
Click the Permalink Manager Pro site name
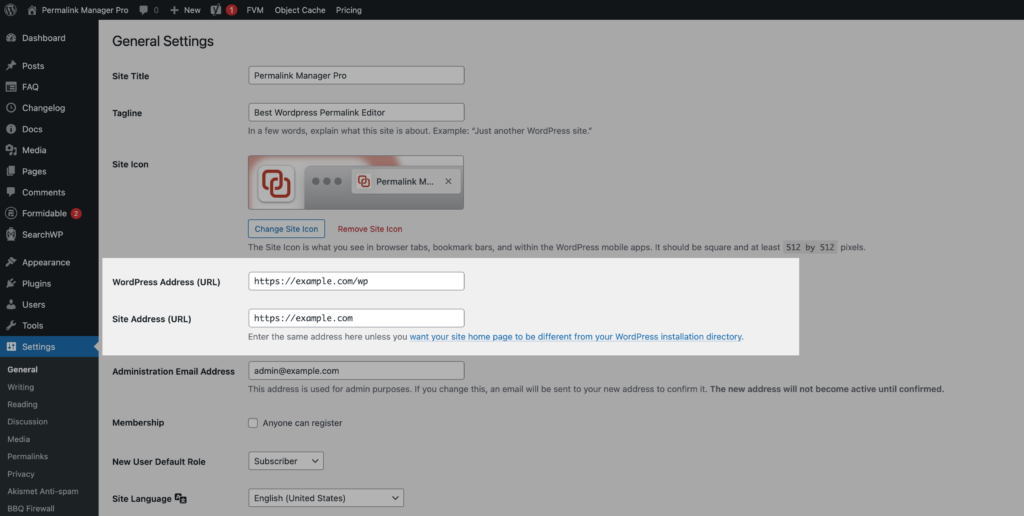pyautogui.click(x=85, y=10)
